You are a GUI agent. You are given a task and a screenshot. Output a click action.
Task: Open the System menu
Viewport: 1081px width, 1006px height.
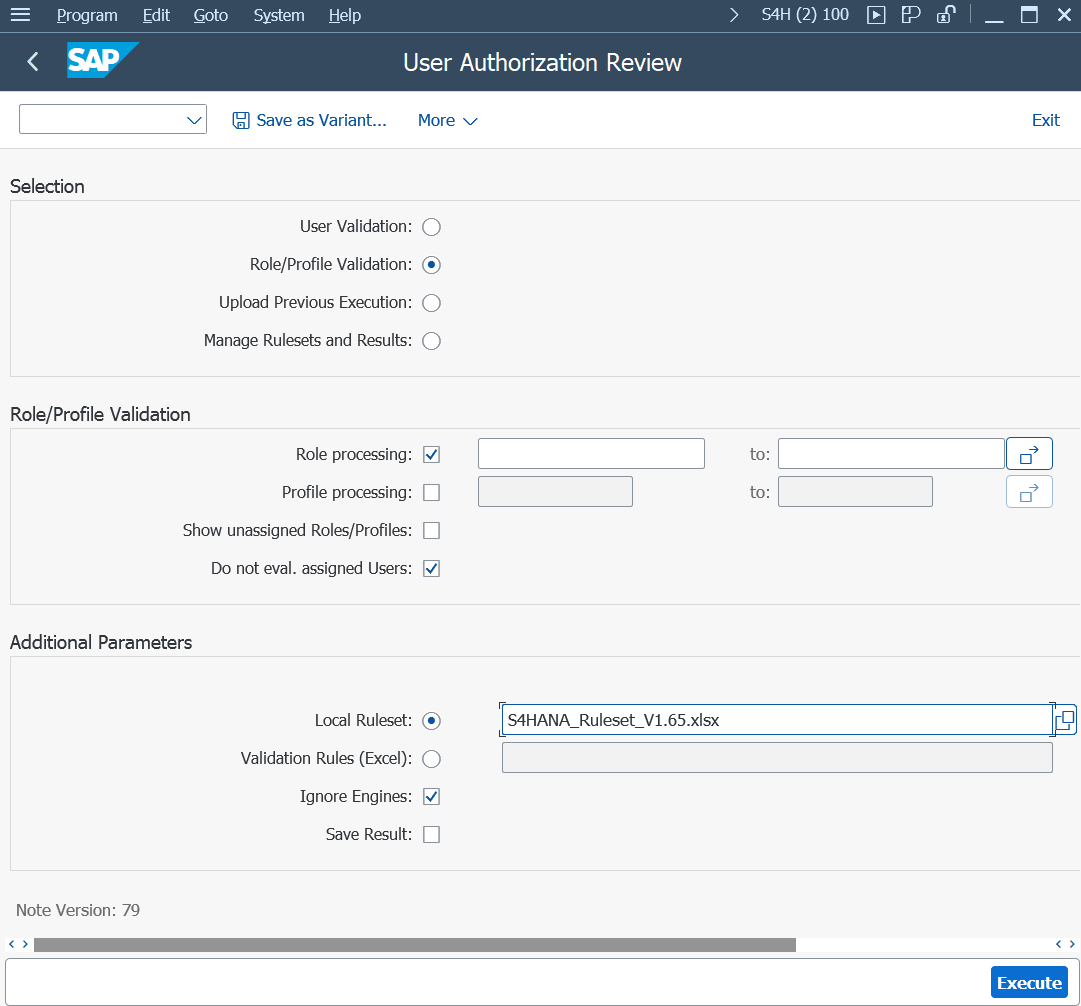pyautogui.click(x=279, y=15)
